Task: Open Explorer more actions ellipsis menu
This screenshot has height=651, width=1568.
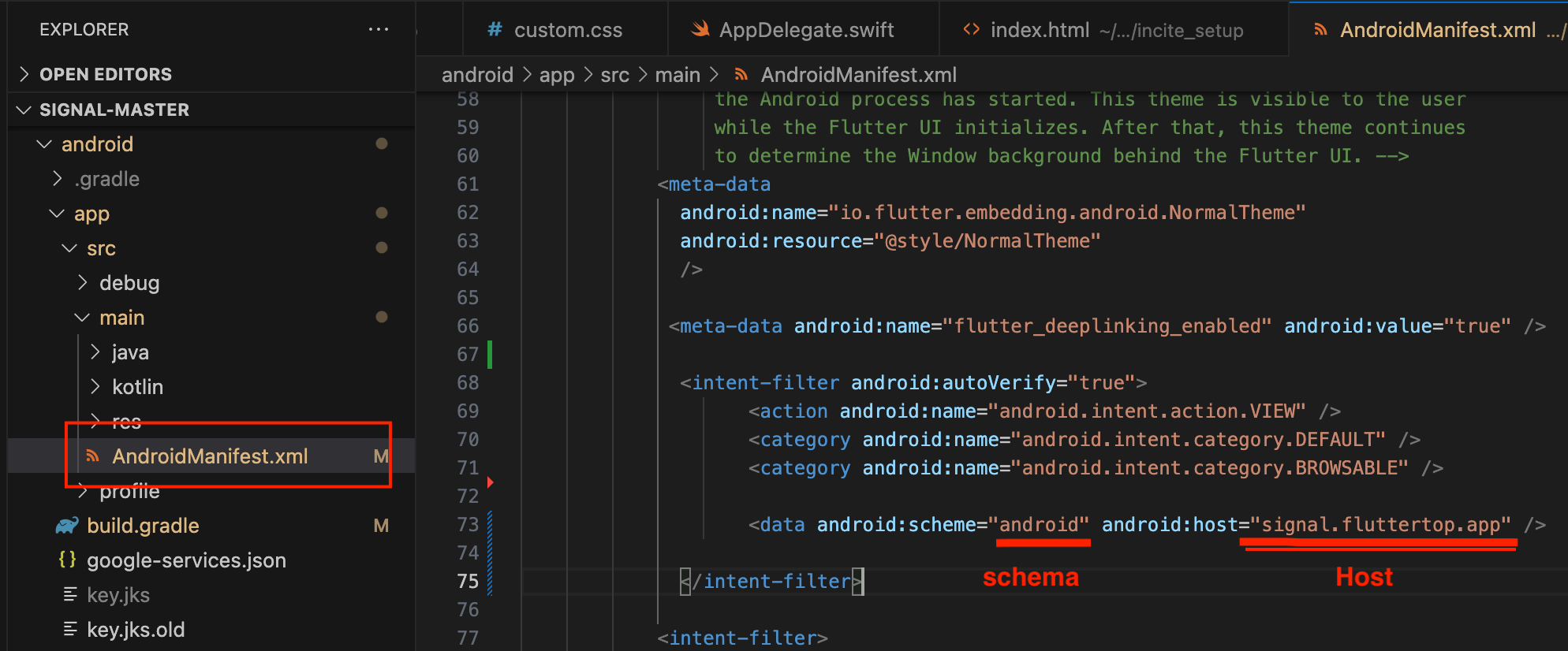Action: click(379, 30)
